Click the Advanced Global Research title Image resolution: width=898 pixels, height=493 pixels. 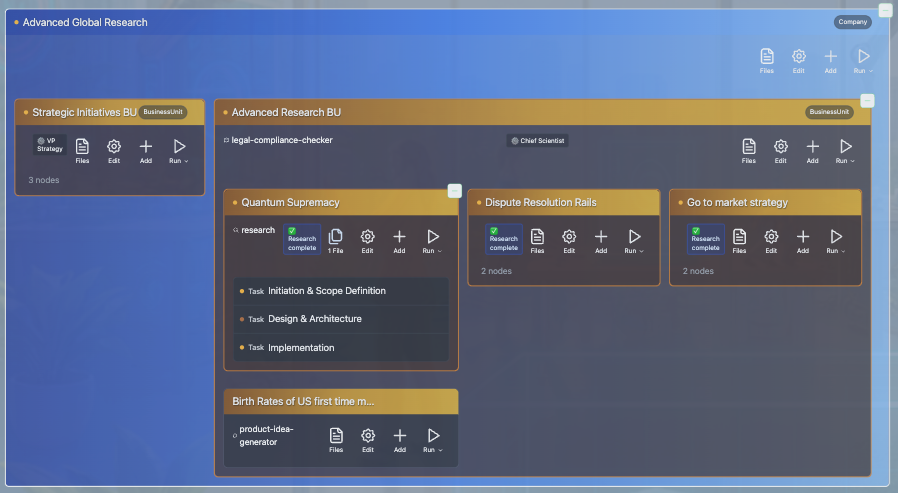coord(85,22)
